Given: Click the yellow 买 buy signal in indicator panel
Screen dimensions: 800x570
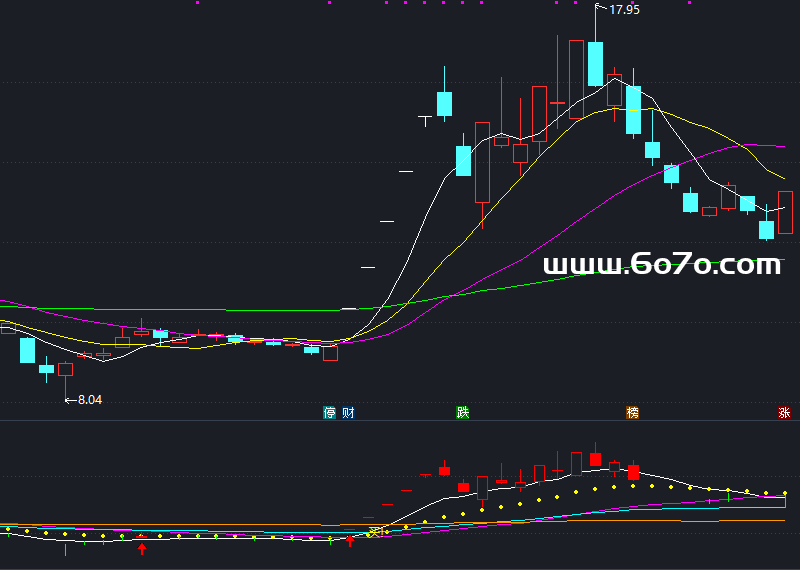Looking at the screenshot, I should pyautogui.click(x=375, y=532).
